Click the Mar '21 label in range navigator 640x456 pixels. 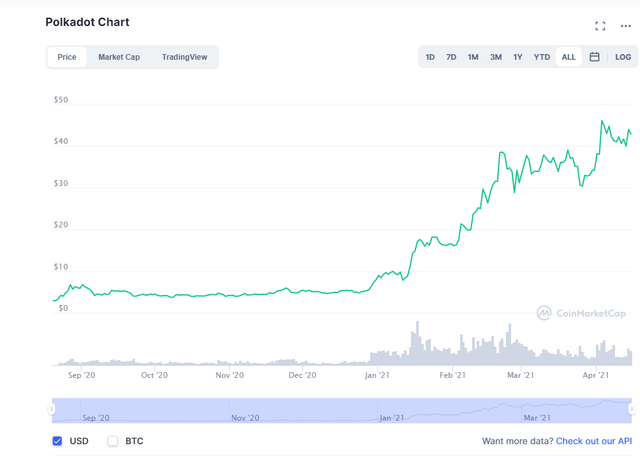pyautogui.click(x=537, y=418)
